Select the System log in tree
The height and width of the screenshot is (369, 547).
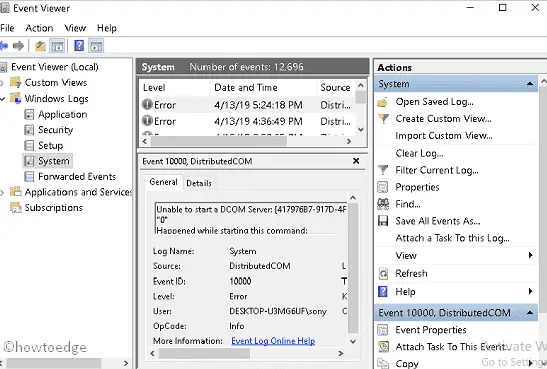[x=48, y=161]
